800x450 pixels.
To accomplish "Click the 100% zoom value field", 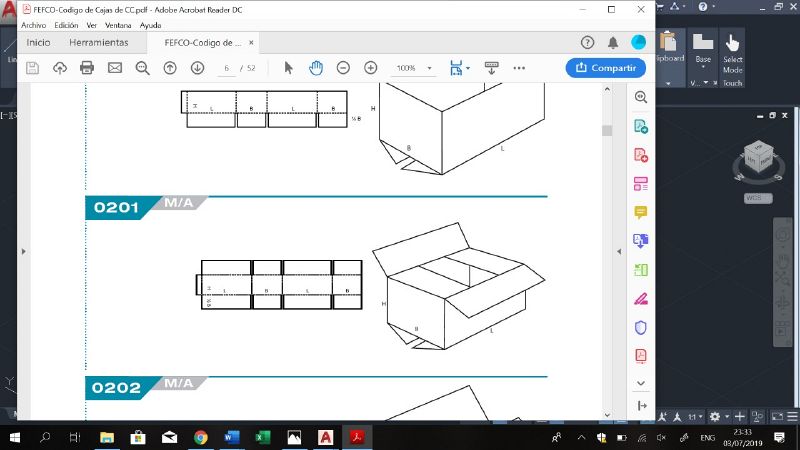I will pos(406,68).
